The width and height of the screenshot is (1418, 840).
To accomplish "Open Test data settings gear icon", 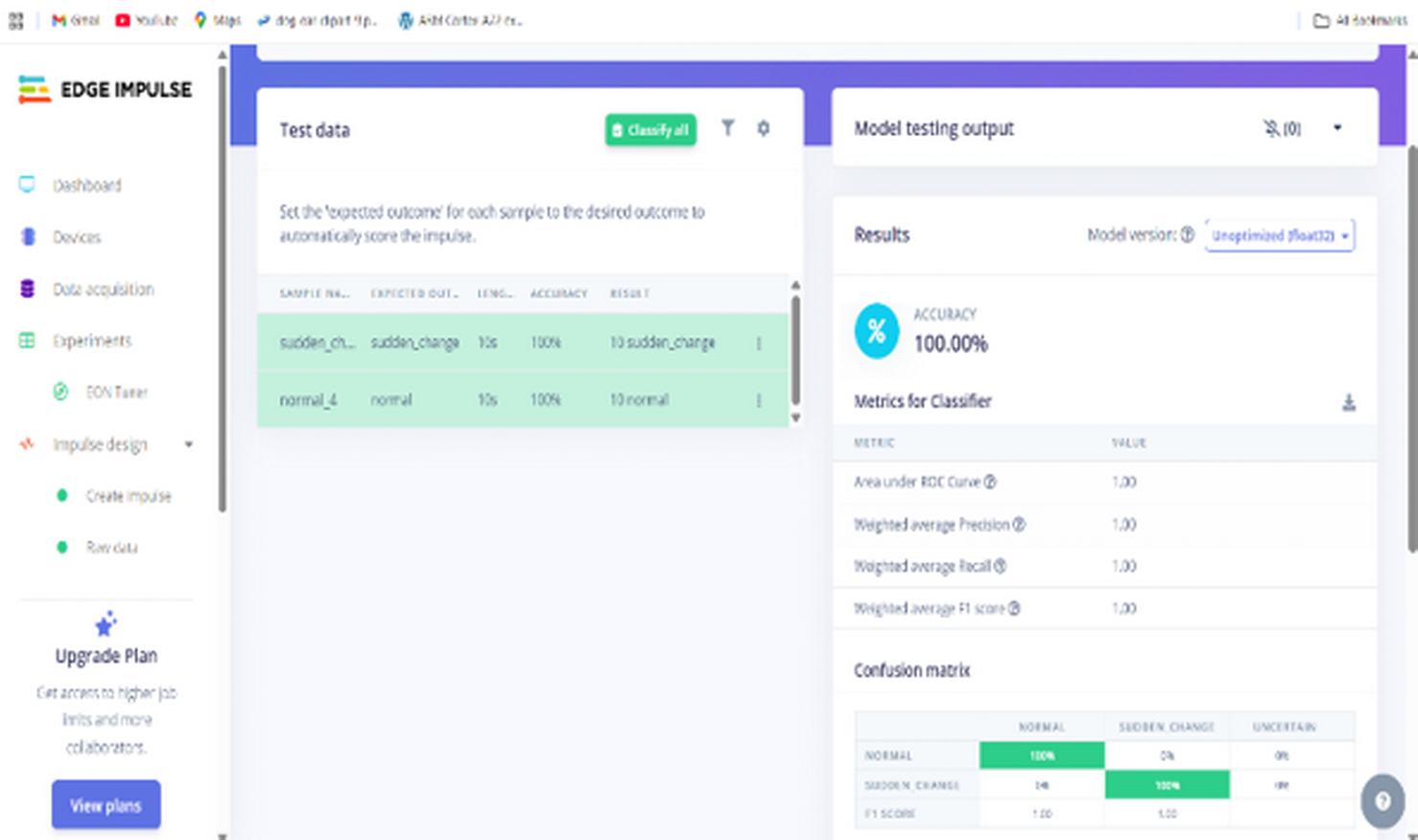I will (x=763, y=128).
